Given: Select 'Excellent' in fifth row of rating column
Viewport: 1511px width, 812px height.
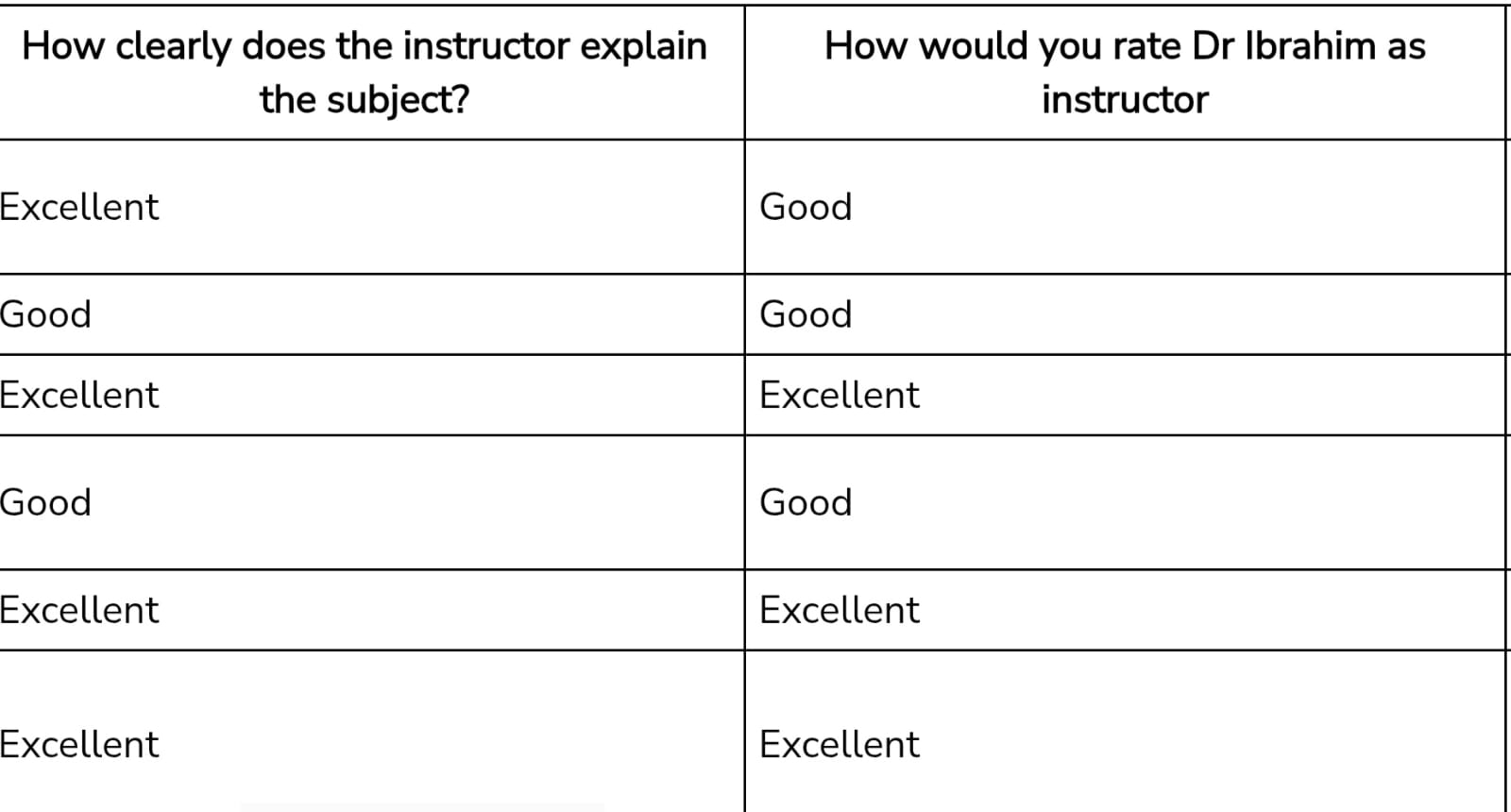Looking at the screenshot, I should 839,610.
